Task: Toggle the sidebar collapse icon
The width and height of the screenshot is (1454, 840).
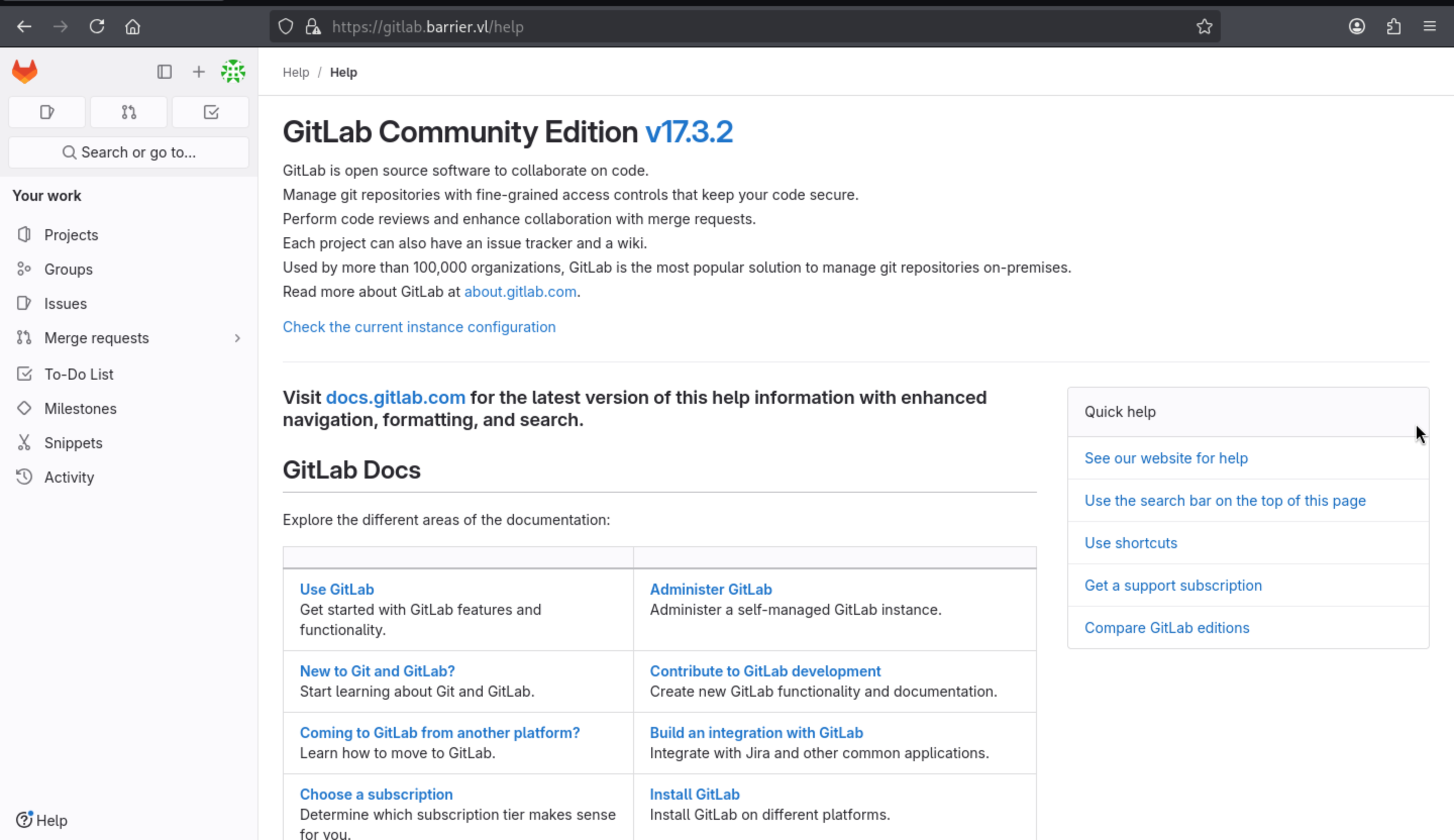Action: tap(165, 72)
